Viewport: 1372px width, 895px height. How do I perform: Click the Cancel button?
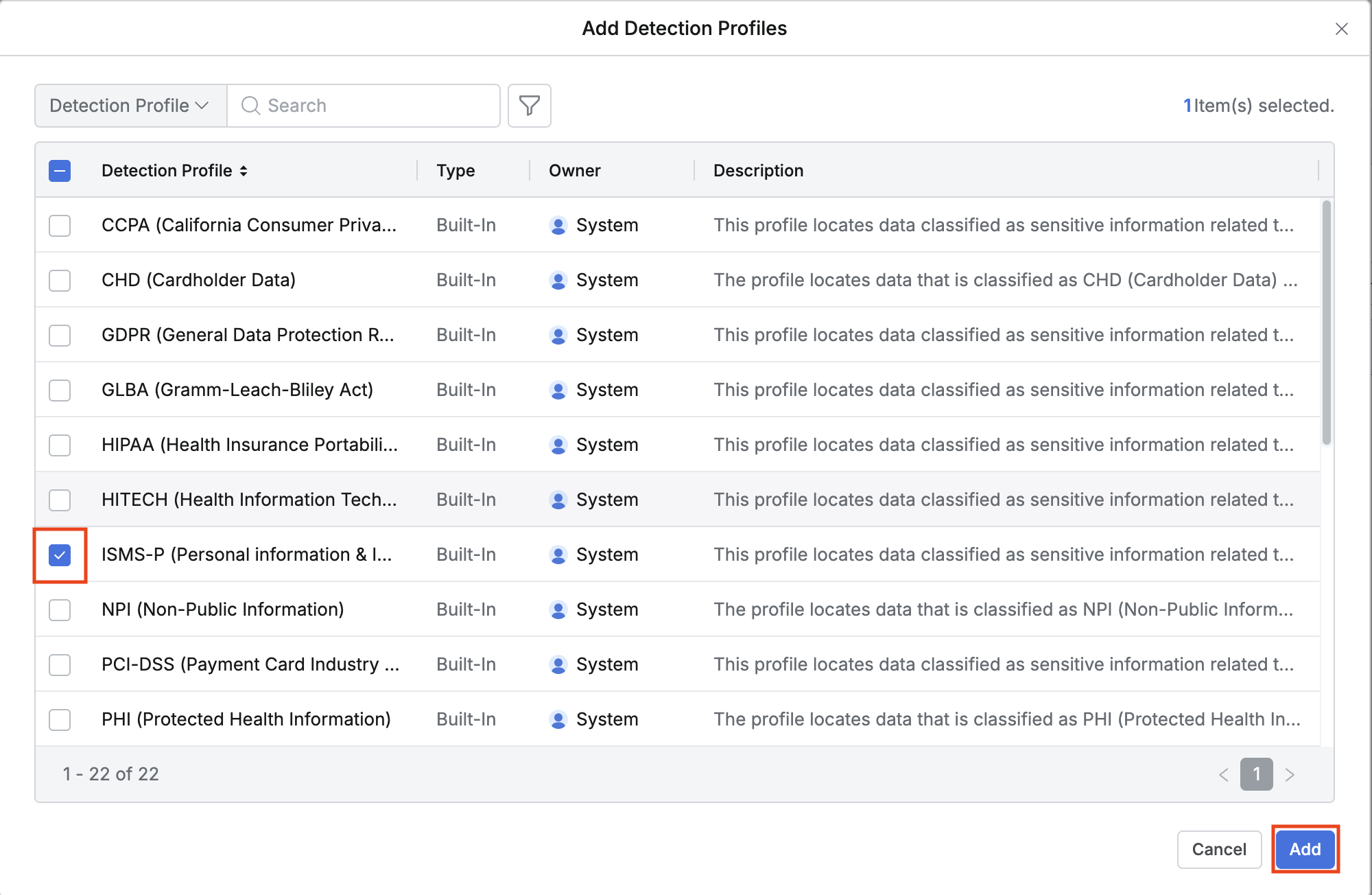pos(1219,850)
